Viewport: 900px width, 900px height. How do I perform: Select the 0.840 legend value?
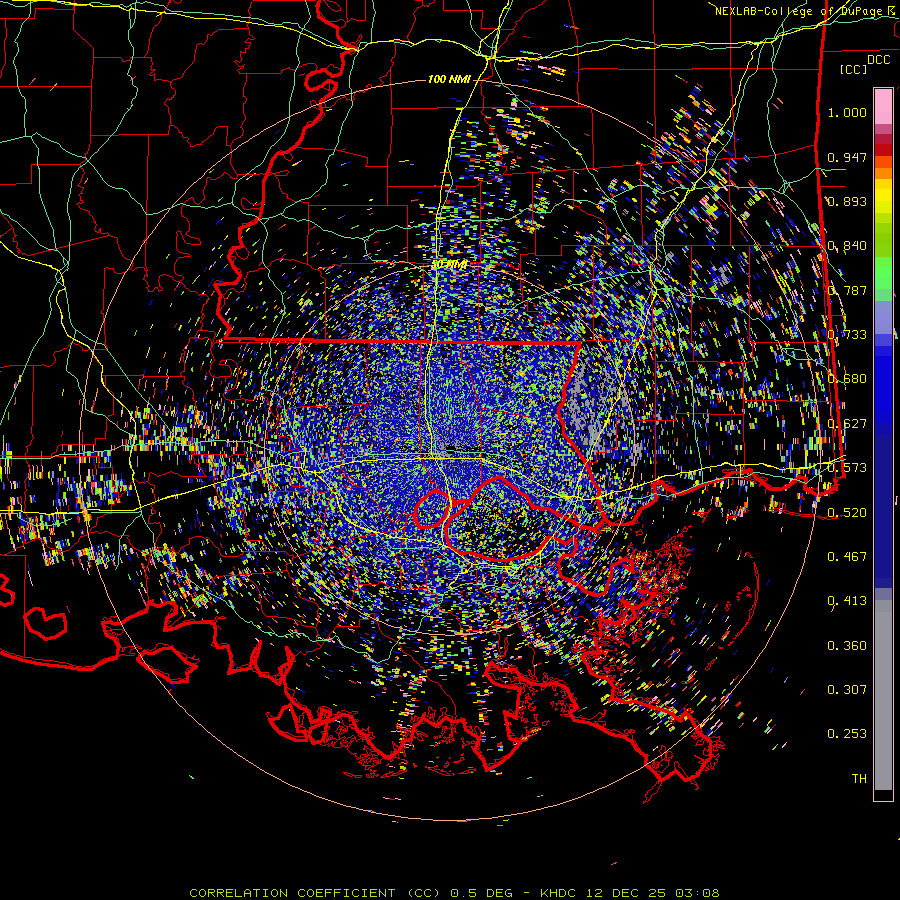click(847, 246)
